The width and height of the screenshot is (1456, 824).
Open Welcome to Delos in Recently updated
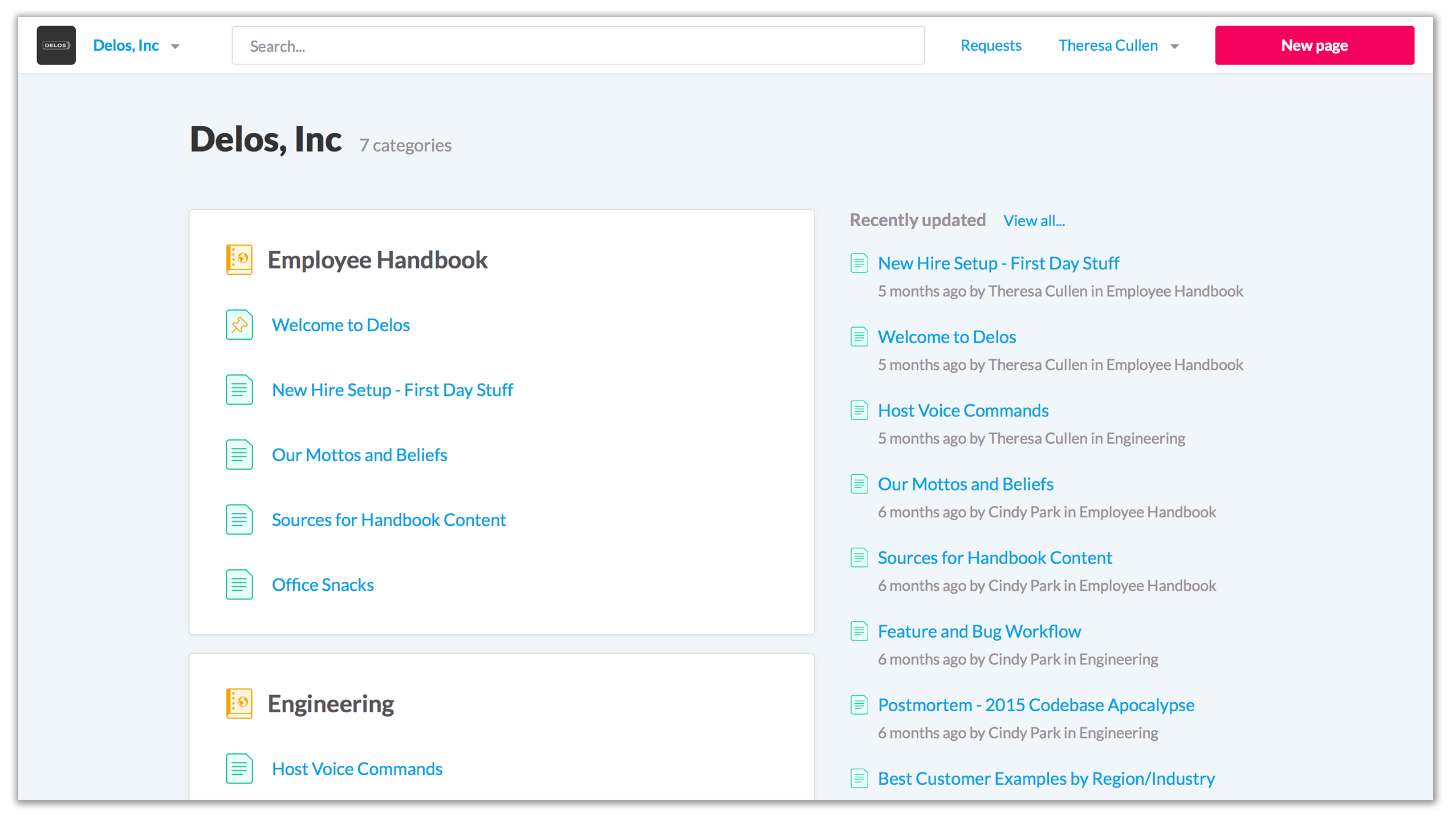point(947,337)
